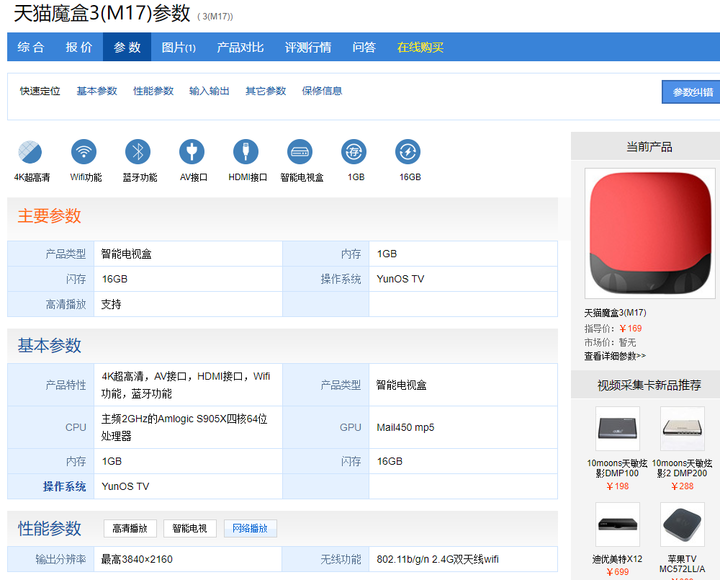Click the 10moons天敏炫影2 DMP200 name link
Image resolution: width=720 pixels, height=580 pixels.
point(682,468)
